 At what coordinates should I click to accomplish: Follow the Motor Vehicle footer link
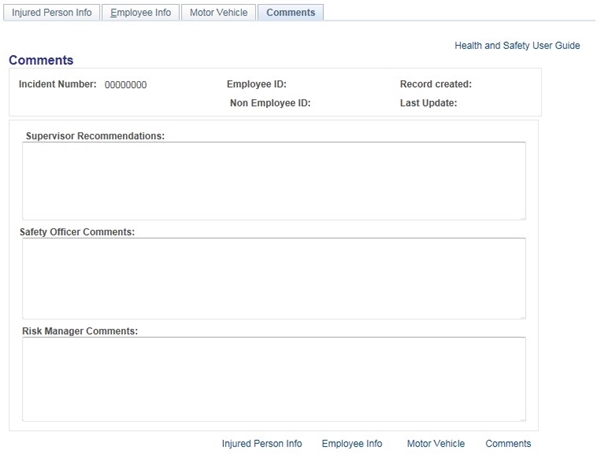[x=436, y=443]
